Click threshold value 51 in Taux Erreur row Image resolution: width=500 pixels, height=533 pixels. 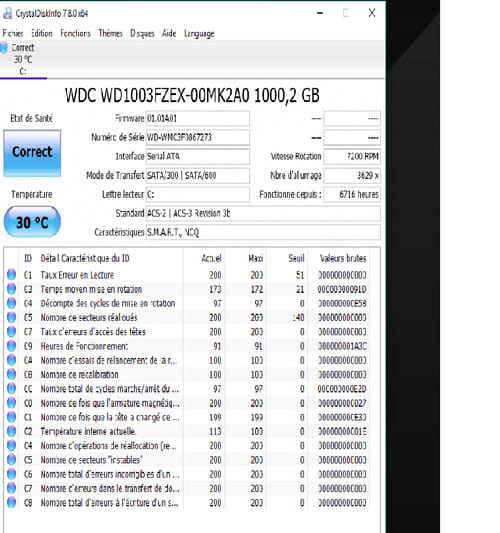click(x=300, y=275)
